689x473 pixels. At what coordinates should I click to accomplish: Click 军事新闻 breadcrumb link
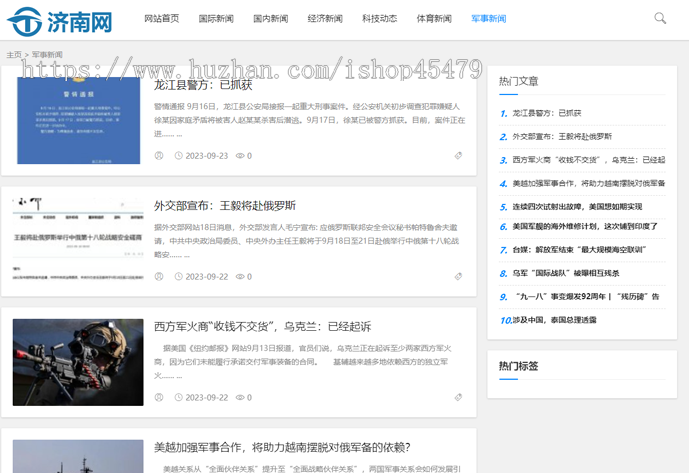pyautogui.click(x=47, y=55)
